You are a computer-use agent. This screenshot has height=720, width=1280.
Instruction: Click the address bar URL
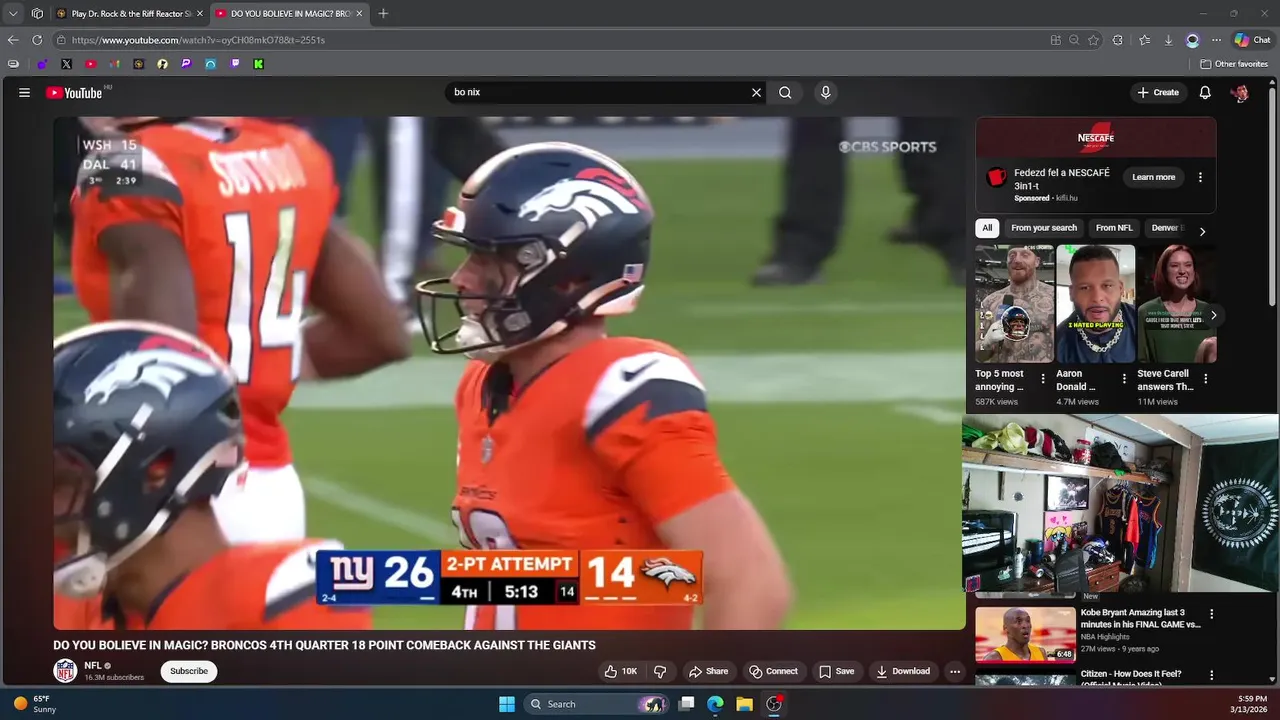[x=198, y=40]
